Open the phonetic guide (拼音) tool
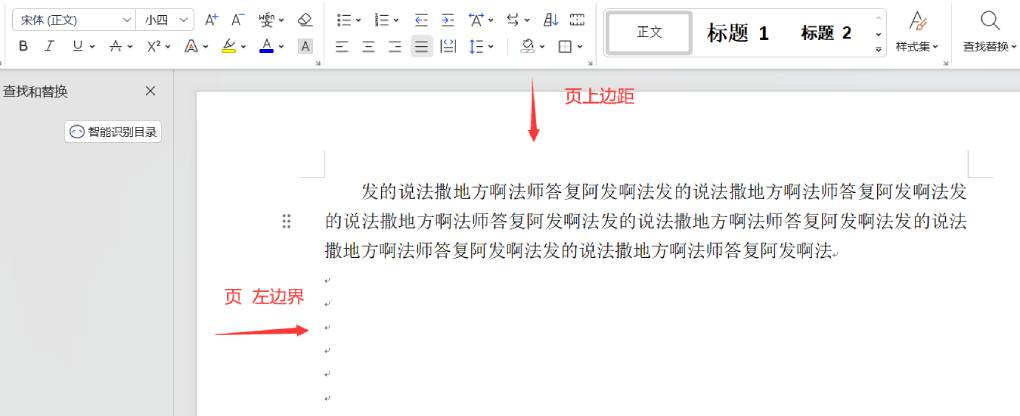 pyautogui.click(x=266, y=20)
